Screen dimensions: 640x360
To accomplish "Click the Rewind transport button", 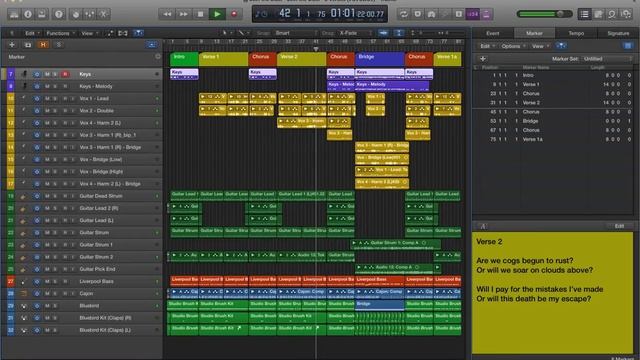I will click(x=167, y=14).
